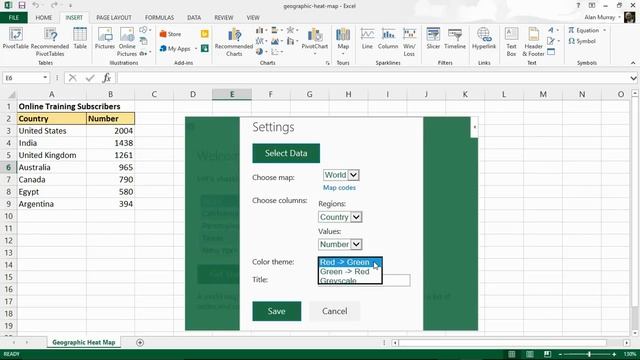This screenshot has height=360, width=640.
Task: Add a new worksheet
Action: point(140,342)
